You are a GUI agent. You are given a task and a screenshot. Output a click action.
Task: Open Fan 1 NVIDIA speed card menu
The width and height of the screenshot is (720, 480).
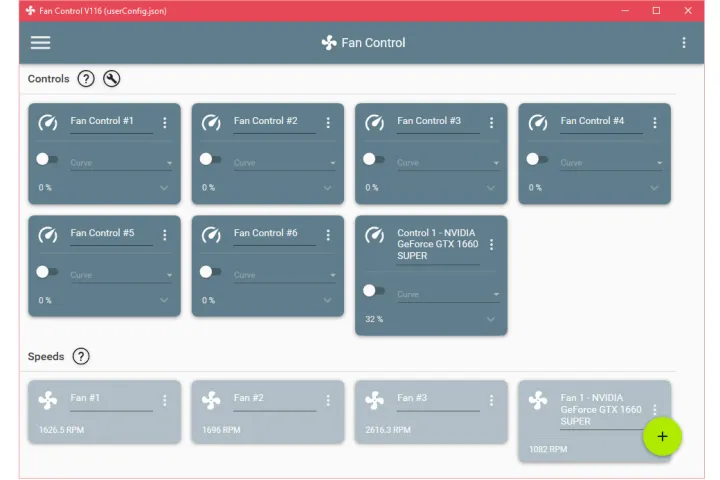tap(655, 409)
